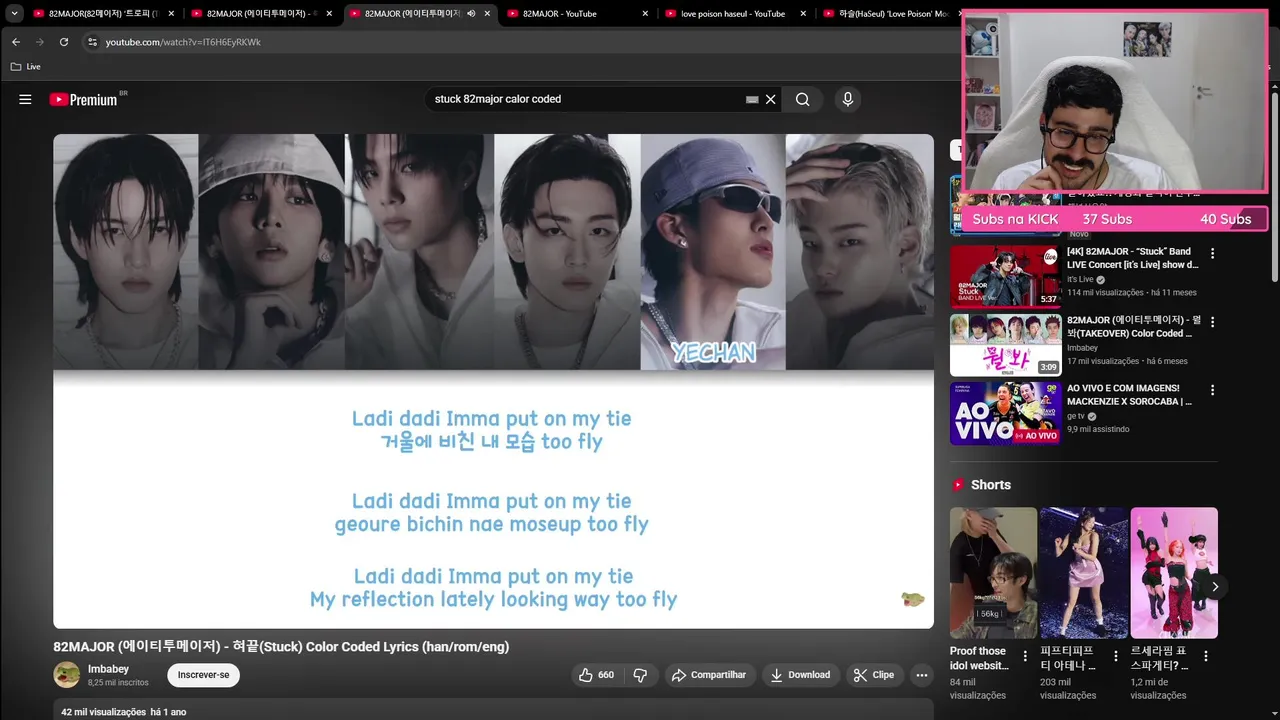Open the YouTube hamburger guide menu
Screen dimensions: 1280x720
pyautogui.click(x=25, y=99)
